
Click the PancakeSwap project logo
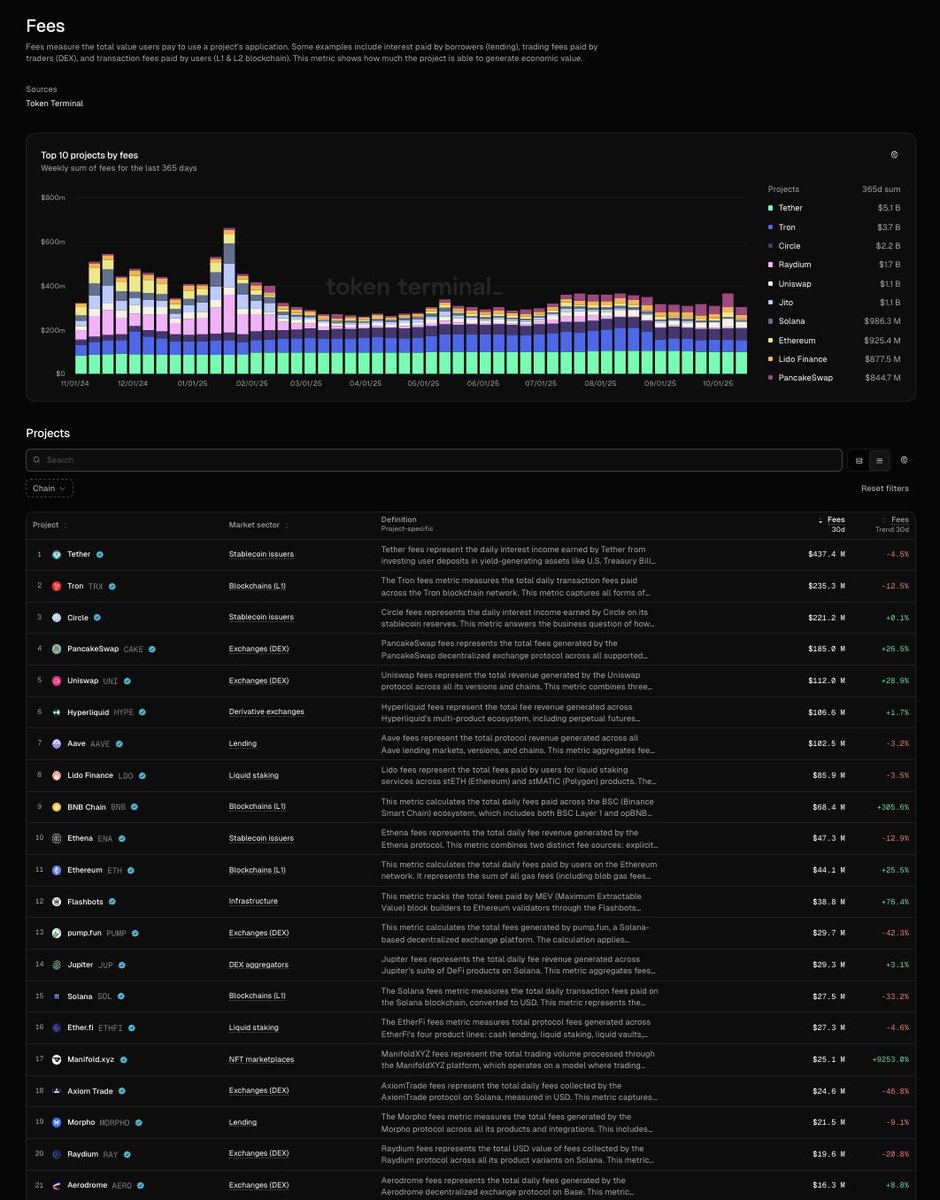coord(57,649)
